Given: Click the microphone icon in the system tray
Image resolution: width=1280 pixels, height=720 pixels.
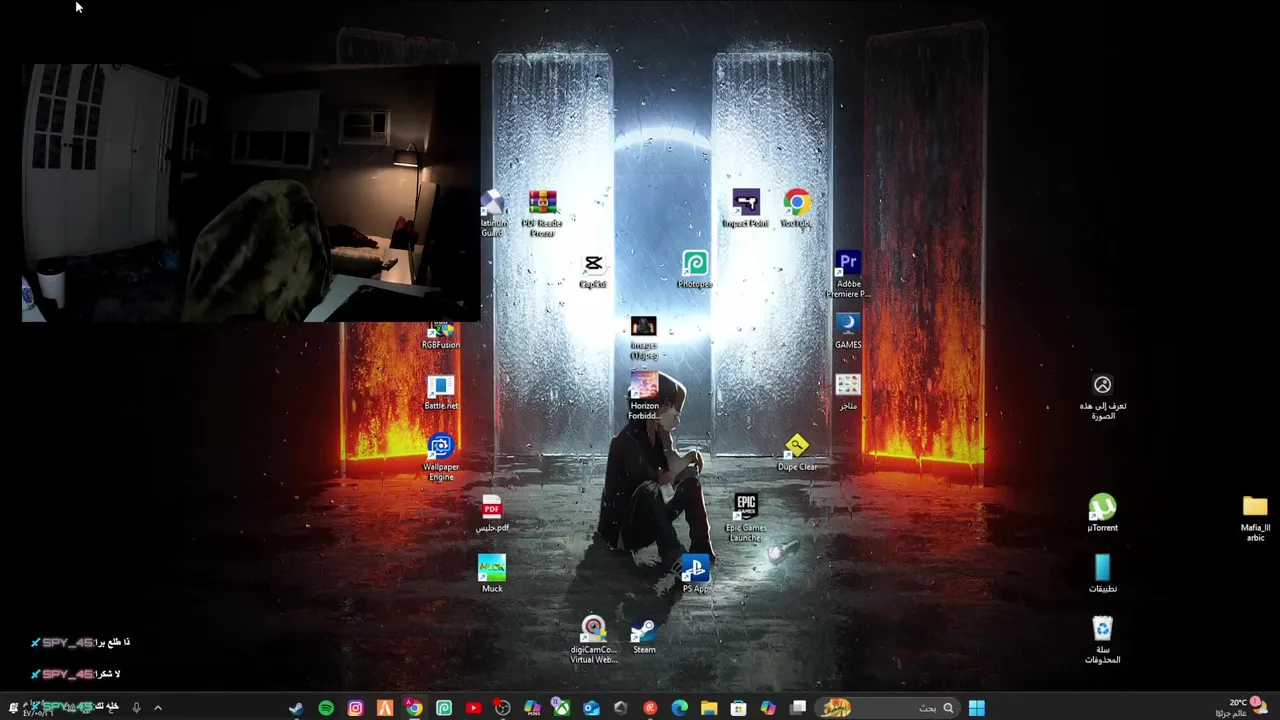Looking at the screenshot, I should tap(136, 708).
